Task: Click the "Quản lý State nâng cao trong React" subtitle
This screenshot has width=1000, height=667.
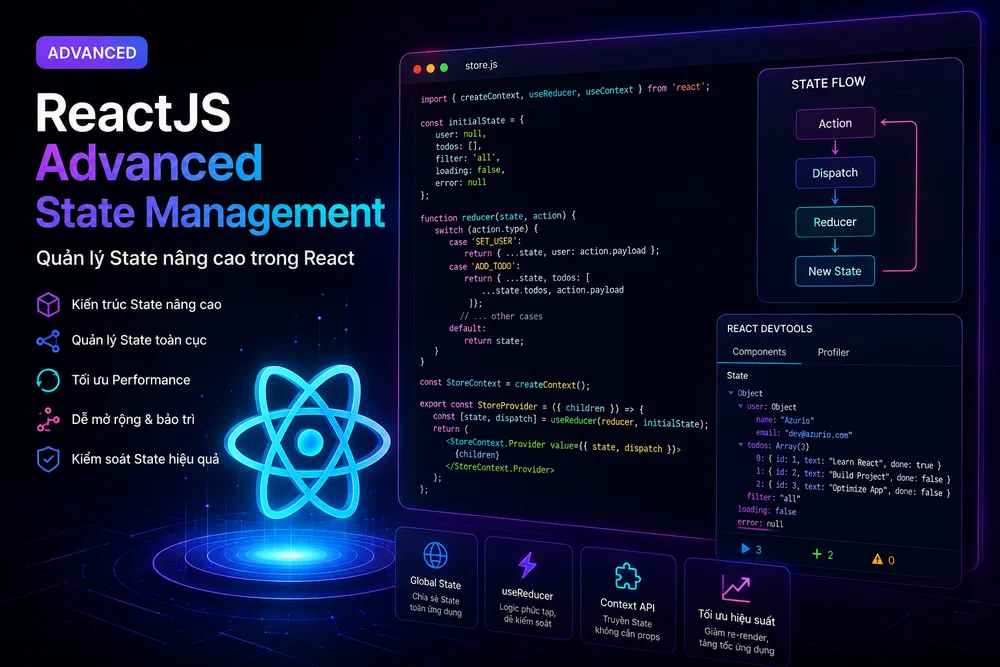Action: 195,258
